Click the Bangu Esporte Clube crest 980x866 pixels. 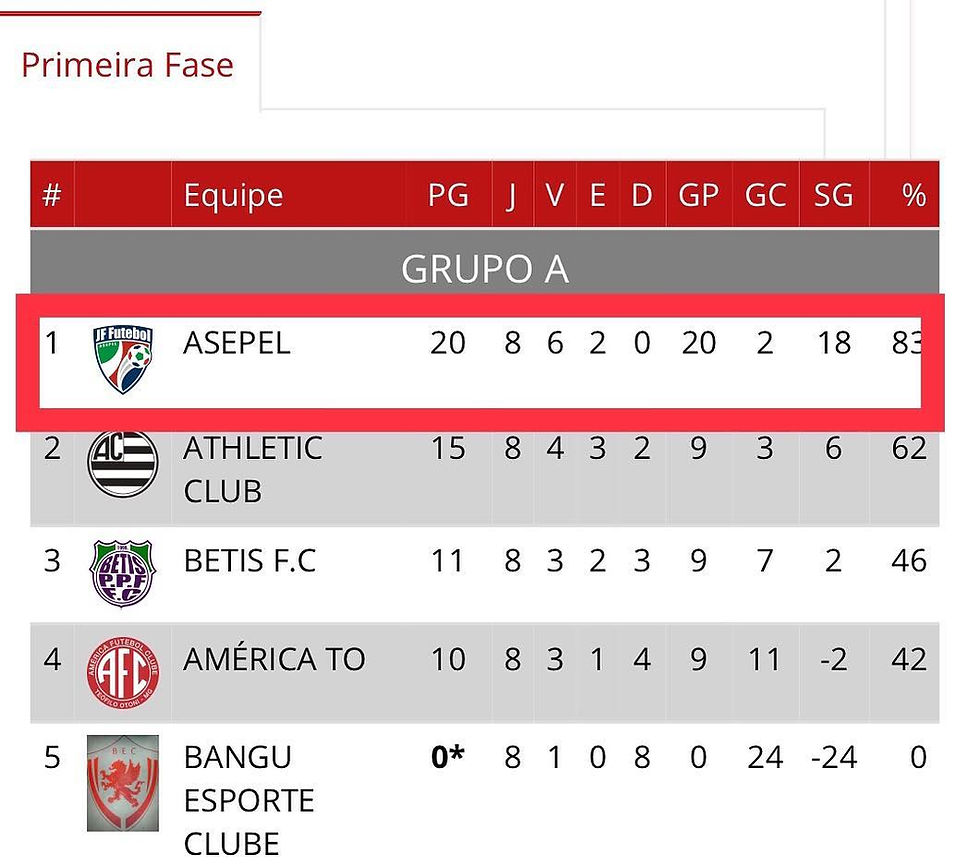coord(122,783)
